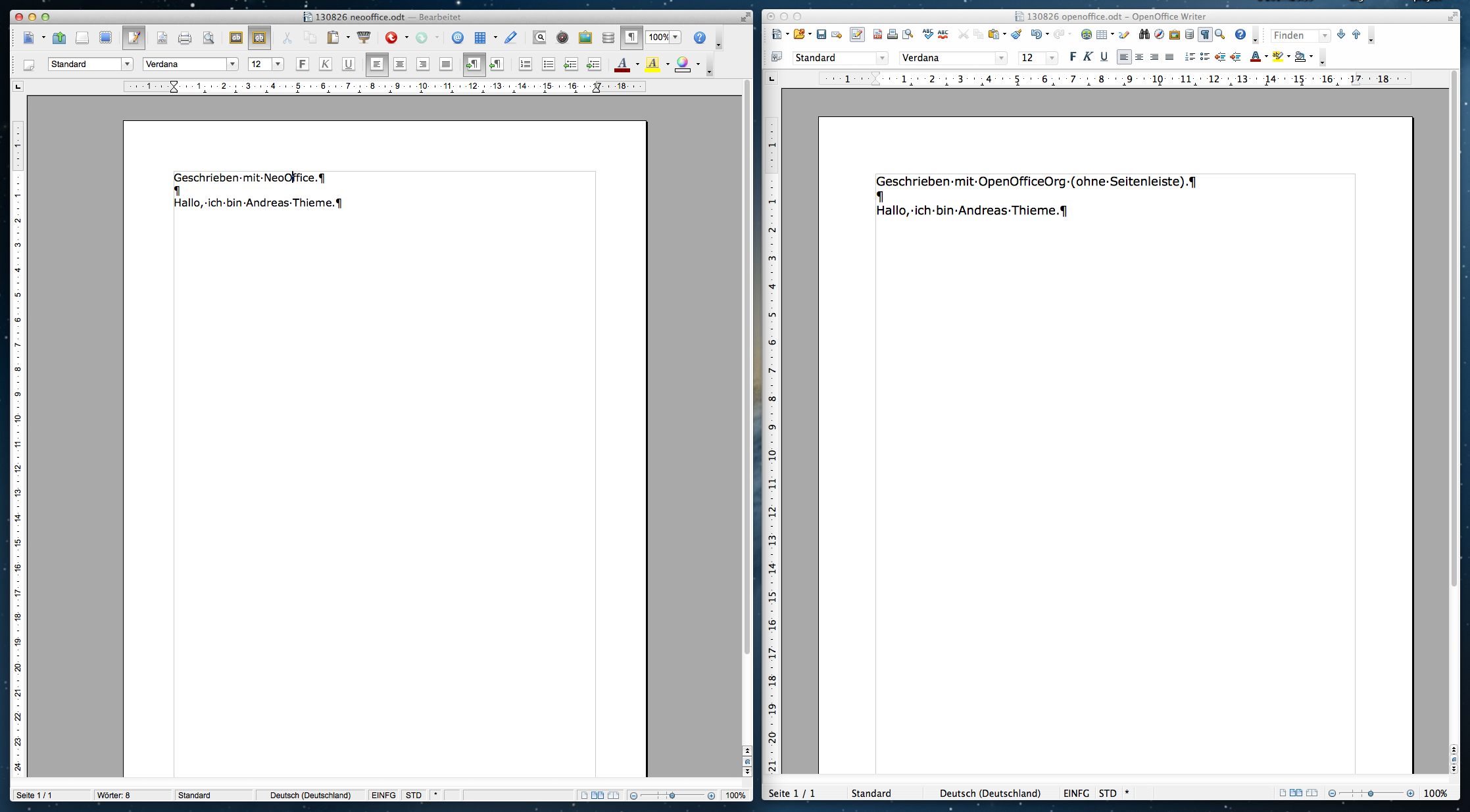The image size is (1470, 812).
Task: Export directly as PDF in OpenOffice
Action: point(877,35)
